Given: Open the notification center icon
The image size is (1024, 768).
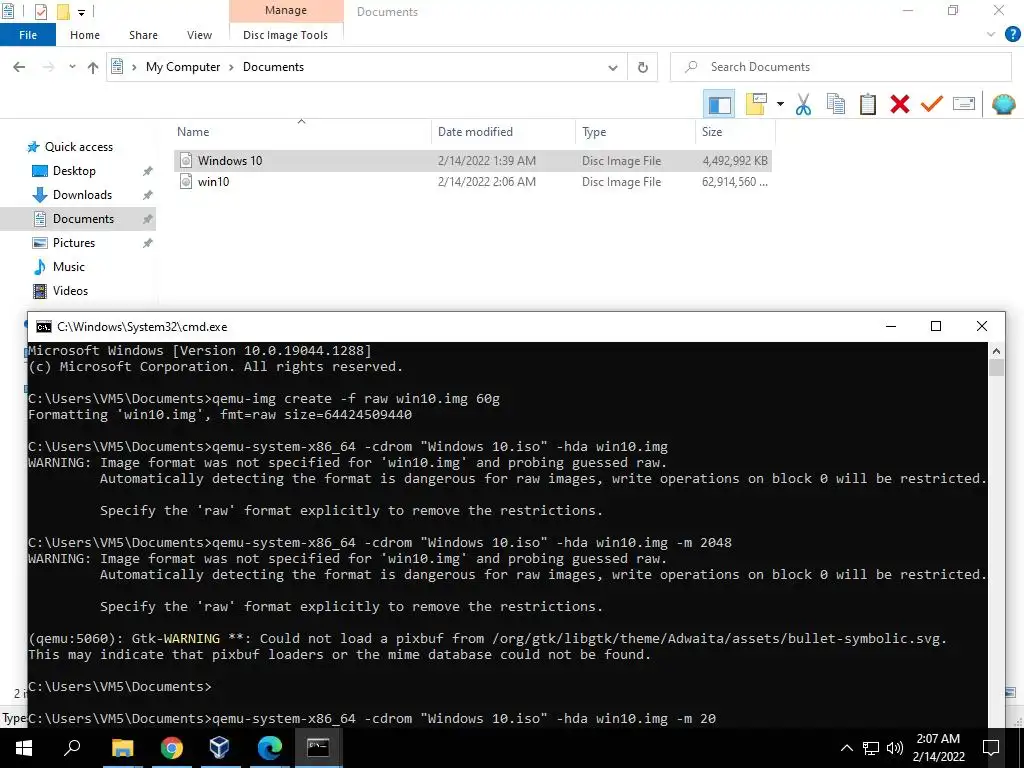Looking at the screenshot, I should coord(991,748).
